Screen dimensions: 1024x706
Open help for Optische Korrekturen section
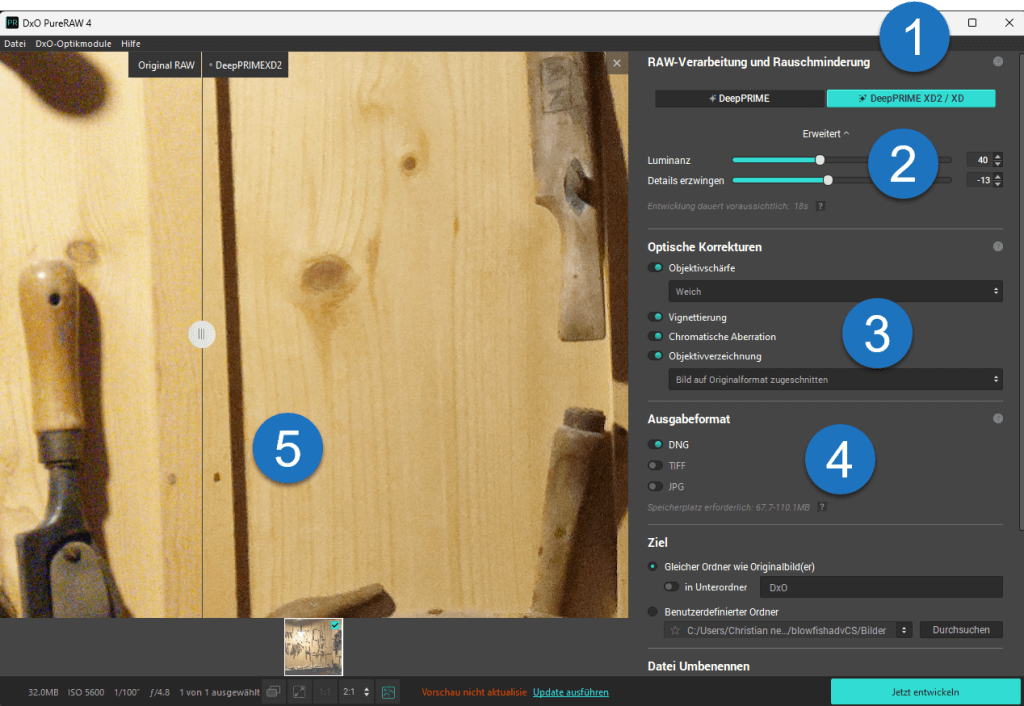pyautogui.click(x=998, y=247)
